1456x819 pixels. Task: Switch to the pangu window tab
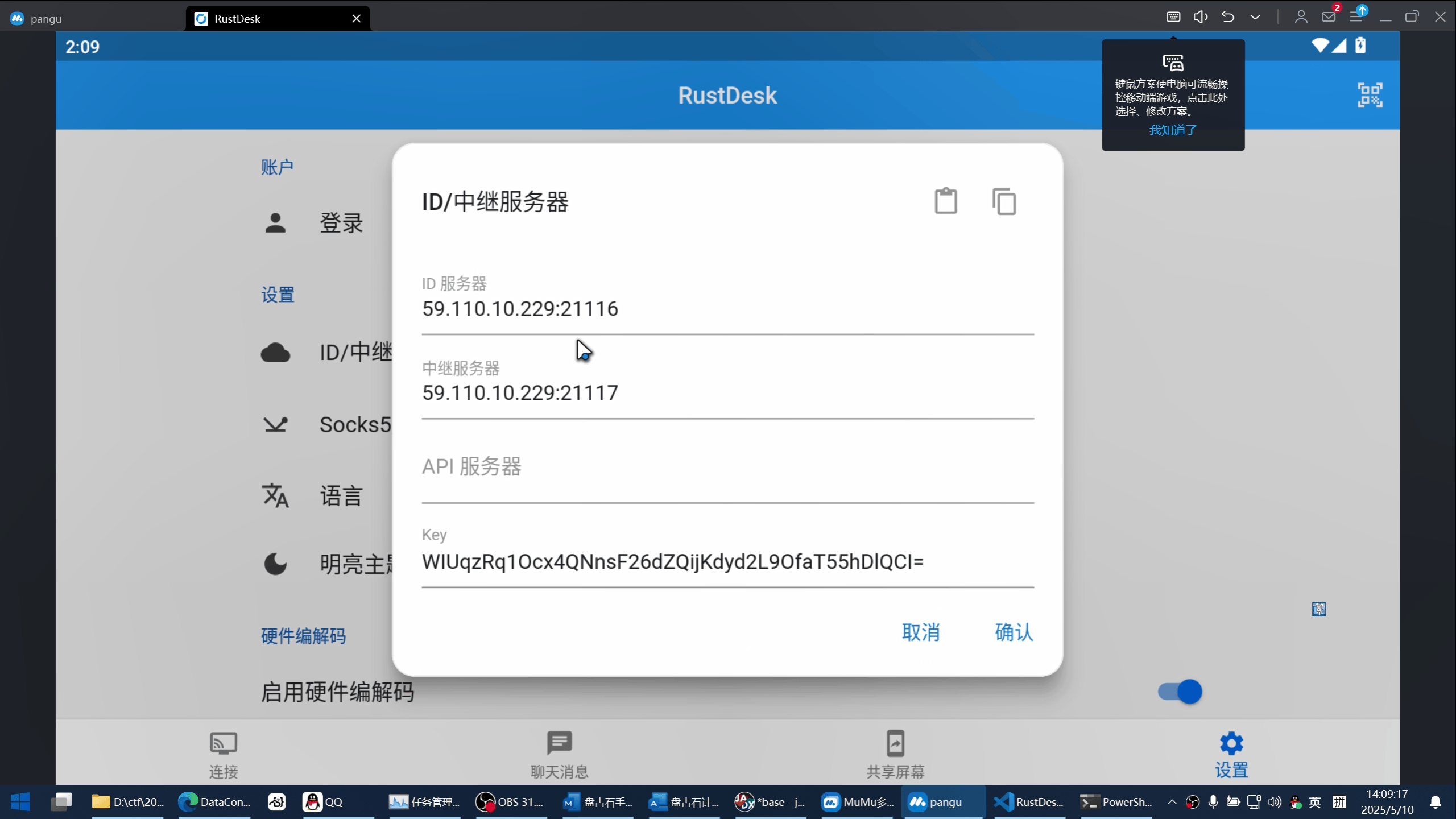pyautogui.click(x=45, y=19)
